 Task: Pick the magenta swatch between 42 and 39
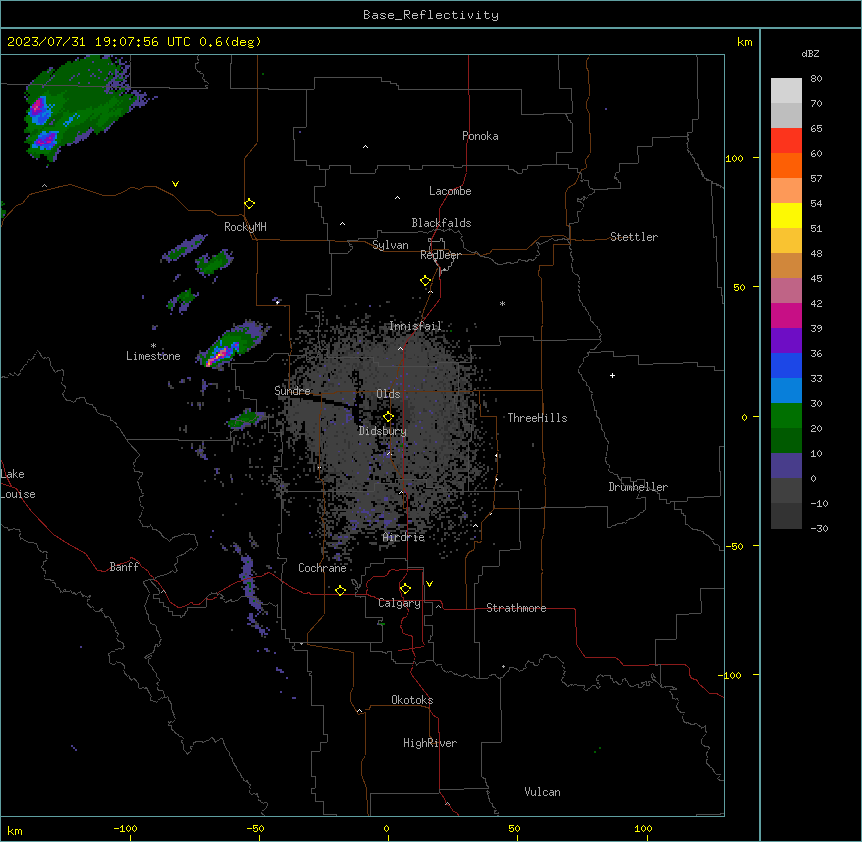(x=786, y=315)
